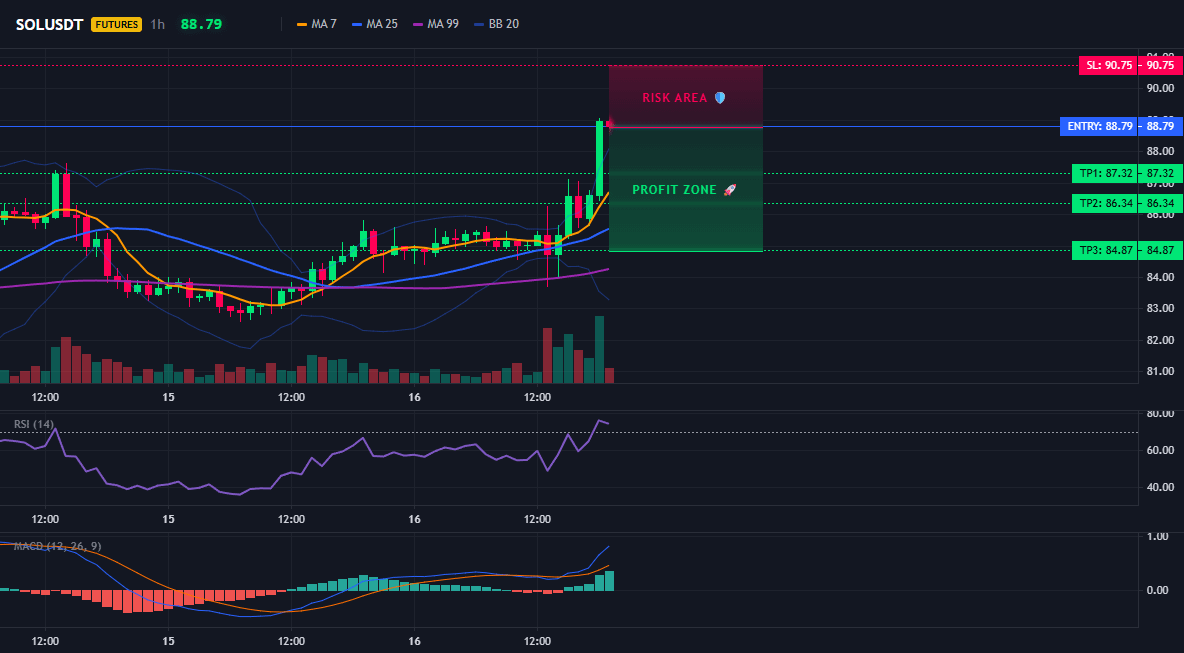Image resolution: width=1184 pixels, height=653 pixels.
Task: Click the SOLUSDT symbol name
Action: pyautogui.click(x=49, y=24)
